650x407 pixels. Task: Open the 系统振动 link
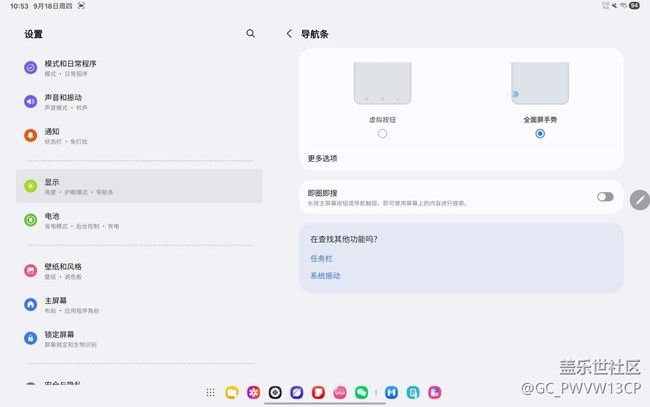(325, 276)
